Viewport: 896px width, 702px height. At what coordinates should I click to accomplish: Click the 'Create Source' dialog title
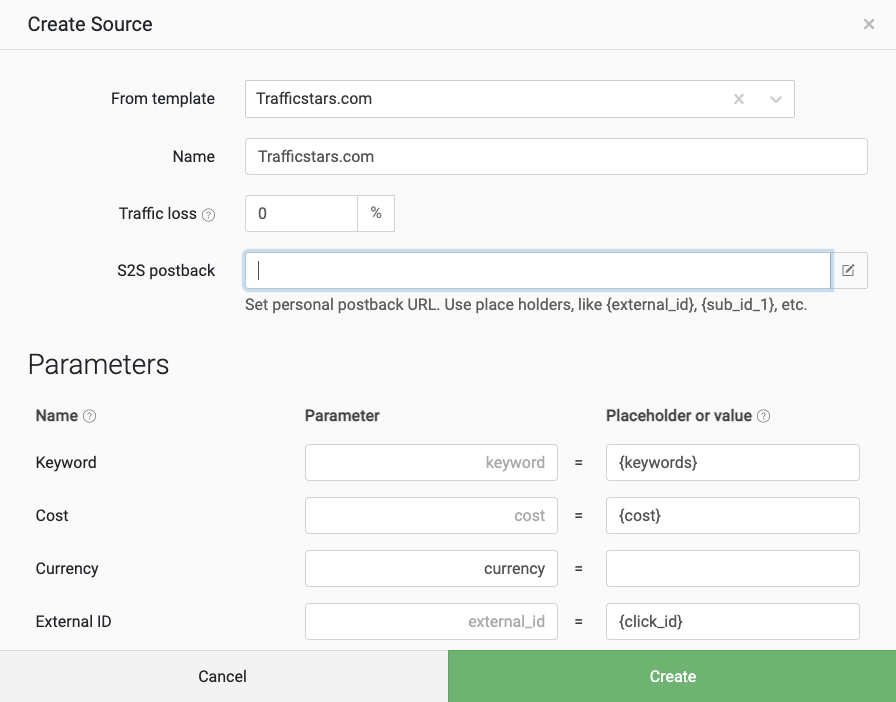pos(90,24)
